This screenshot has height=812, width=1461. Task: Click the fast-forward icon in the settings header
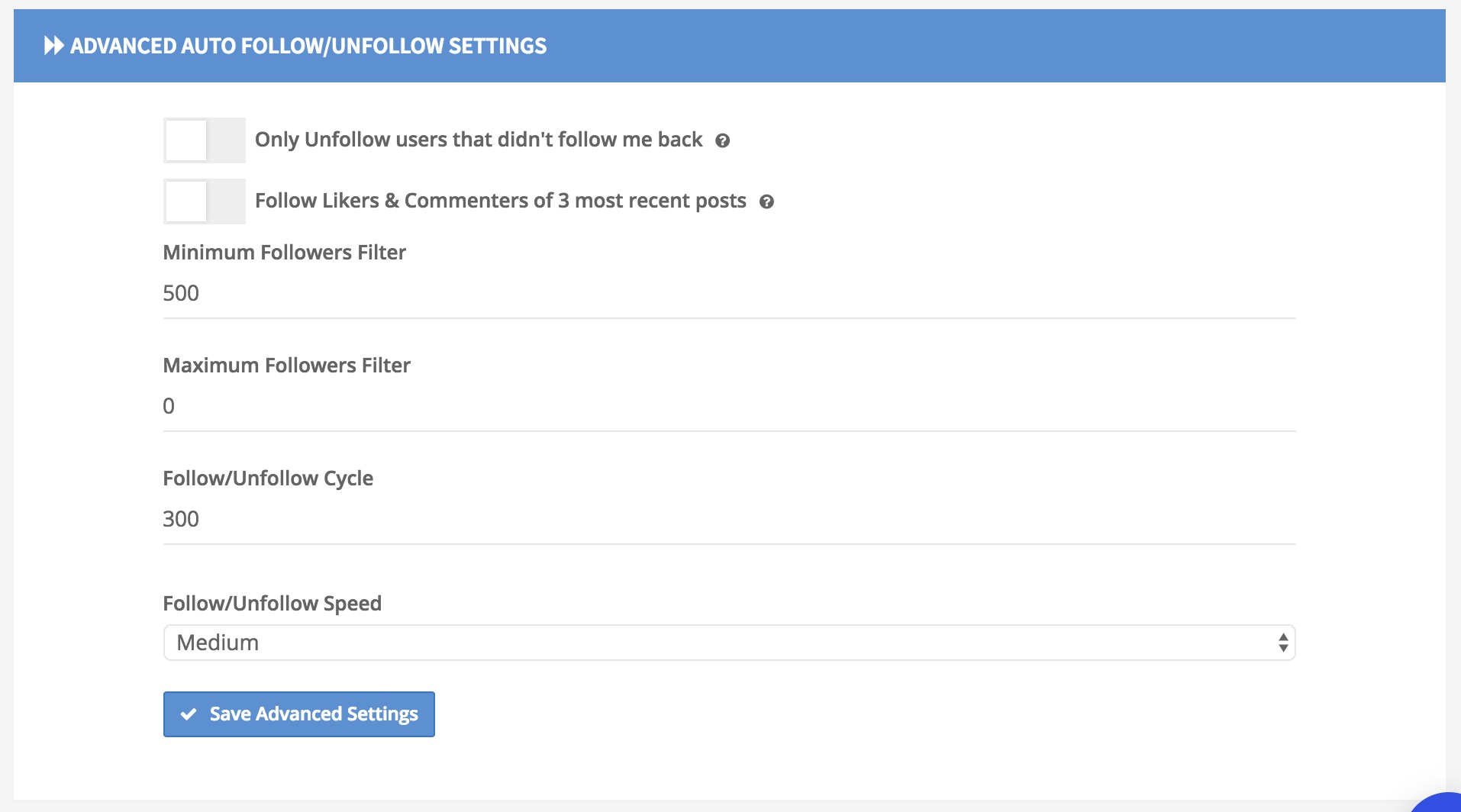[54, 46]
